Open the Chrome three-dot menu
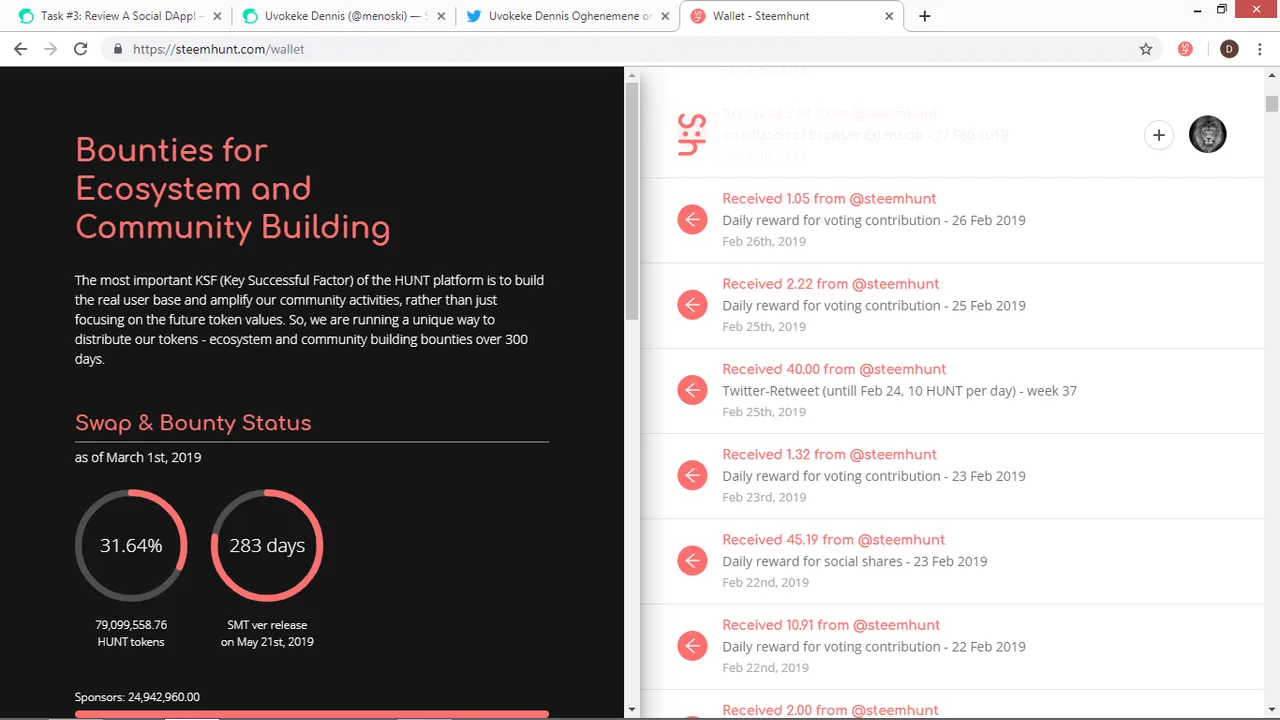 tap(1259, 49)
